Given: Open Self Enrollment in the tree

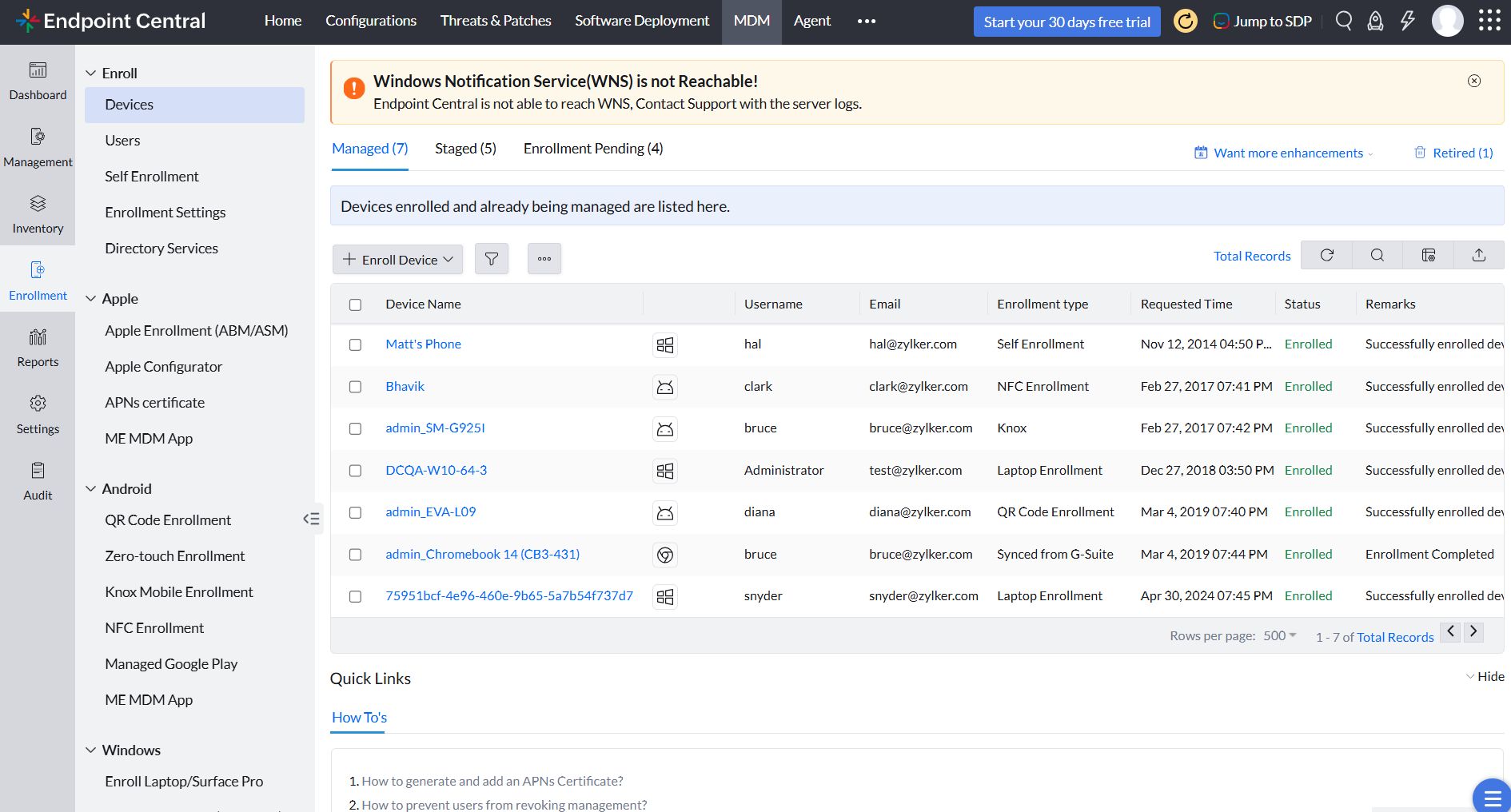Looking at the screenshot, I should [x=152, y=177].
